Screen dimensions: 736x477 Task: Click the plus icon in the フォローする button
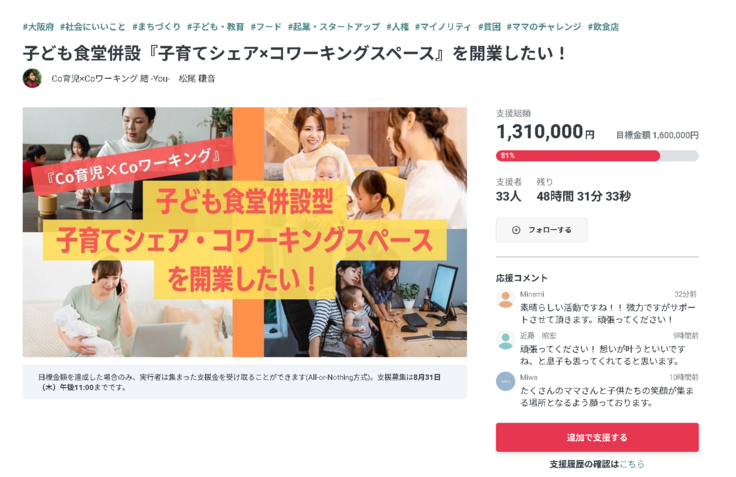click(x=516, y=230)
